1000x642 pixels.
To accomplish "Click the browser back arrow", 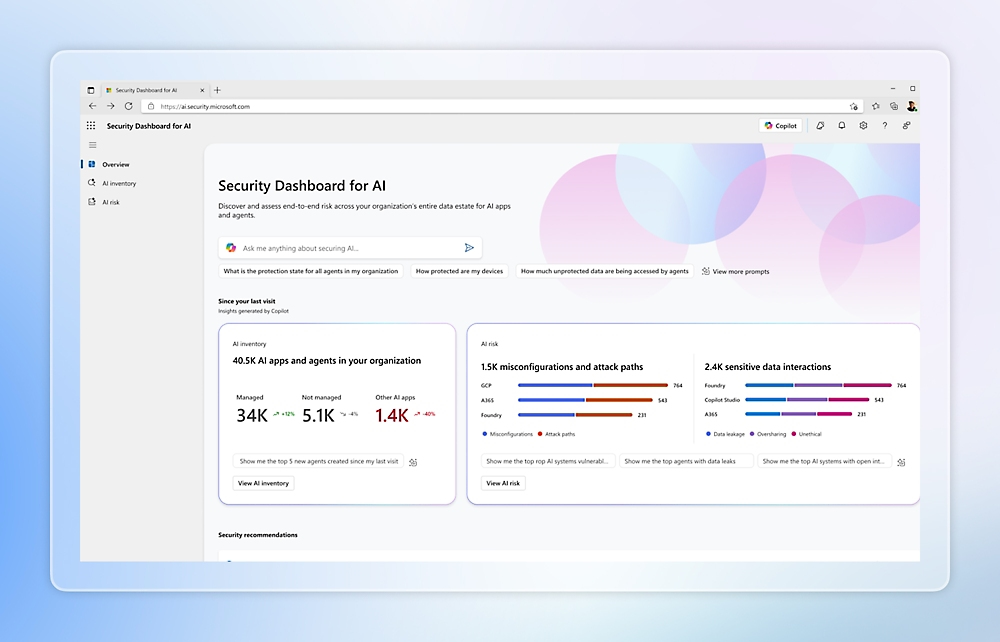I will 92,106.
